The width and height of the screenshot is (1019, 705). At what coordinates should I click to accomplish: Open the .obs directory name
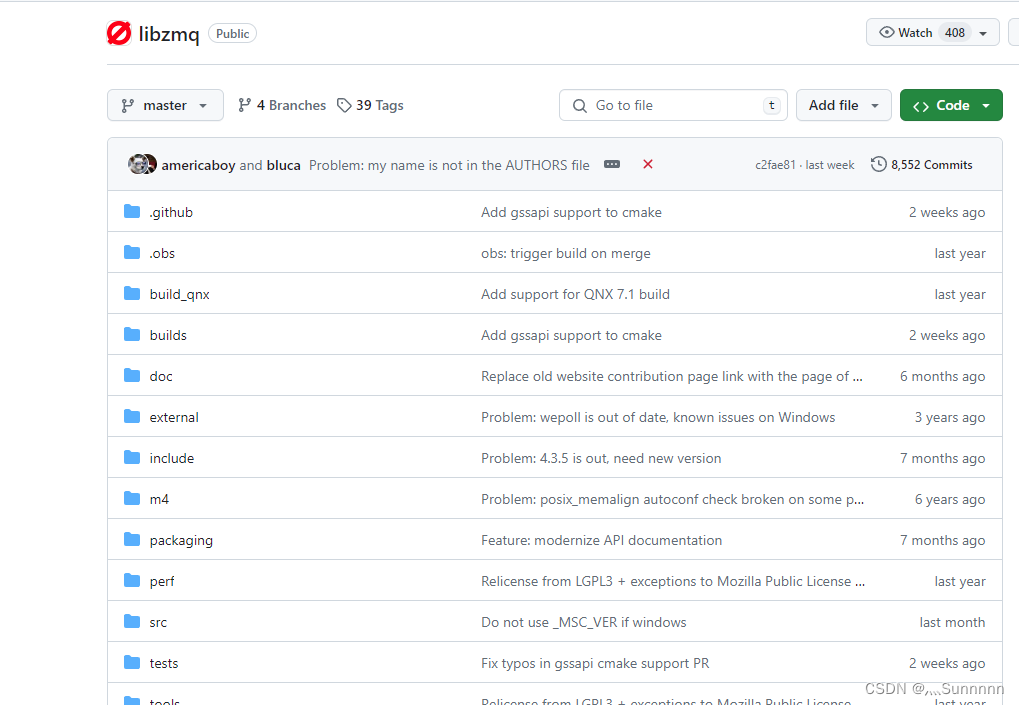pos(162,253)
